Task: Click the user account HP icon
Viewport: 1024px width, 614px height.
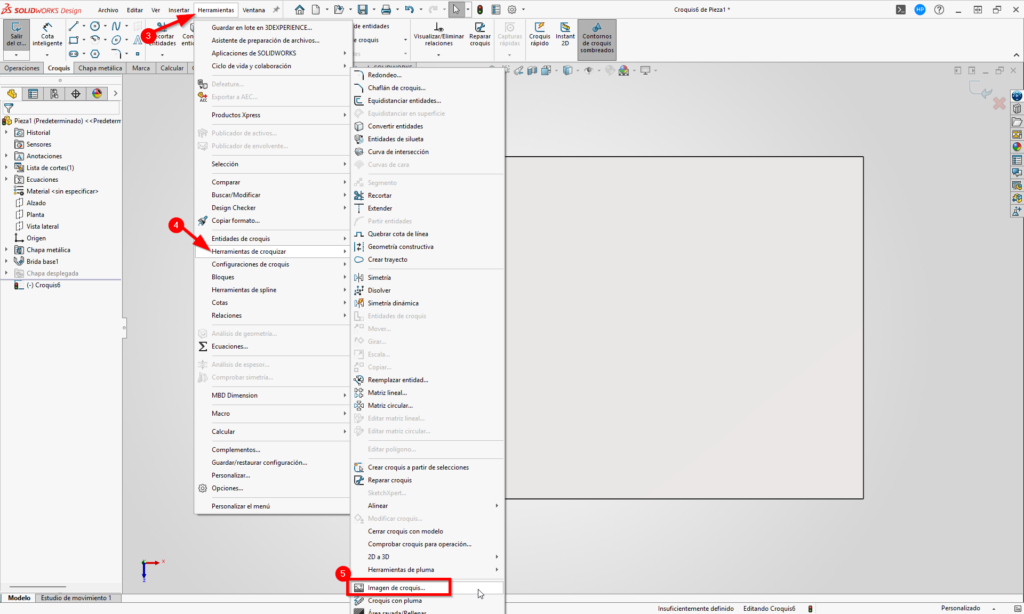Action: pyautogui.click(x=920, y=10)
